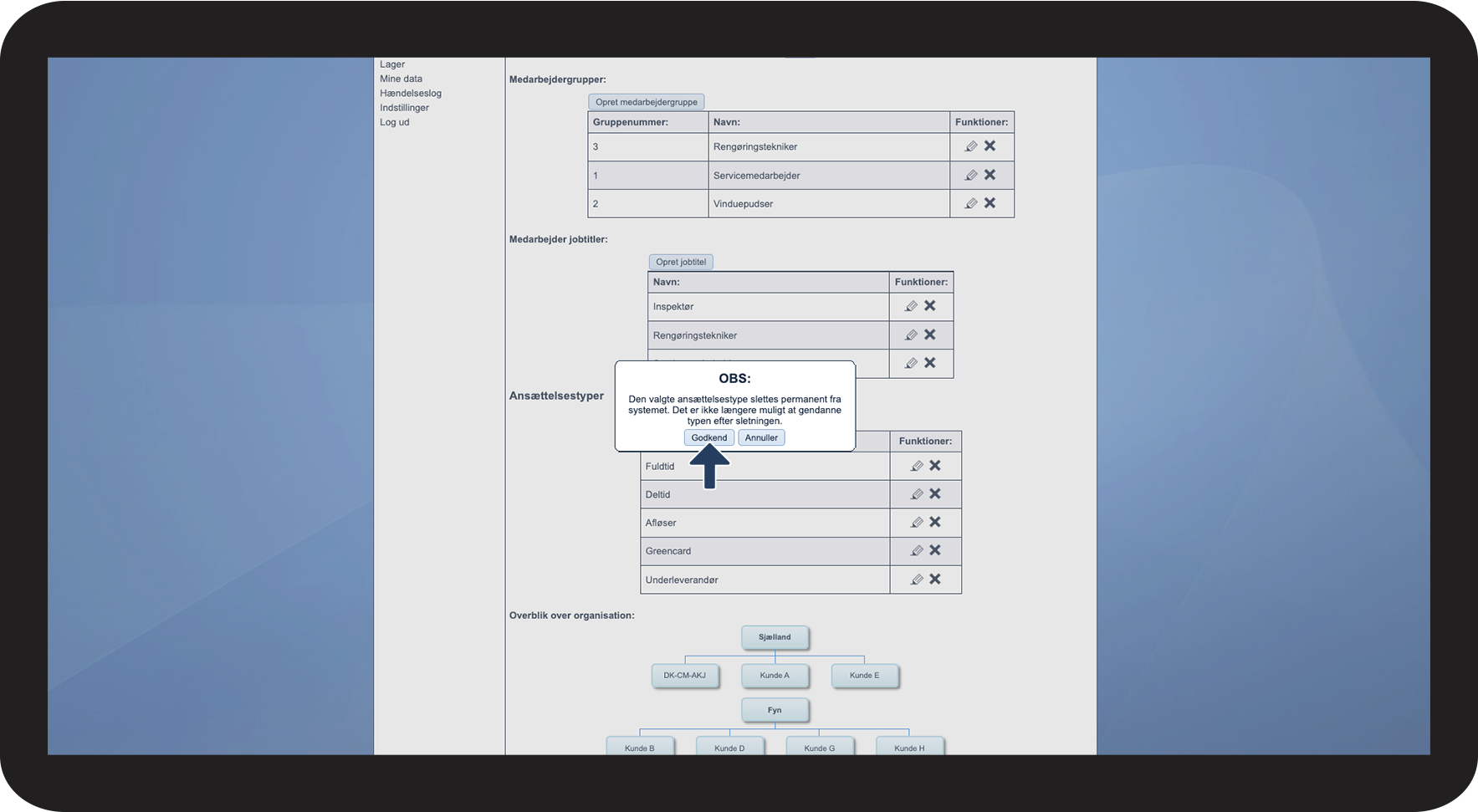
Task: Edit the Deltid employment type
Action: pyautogui.click(x=917, y=494)
